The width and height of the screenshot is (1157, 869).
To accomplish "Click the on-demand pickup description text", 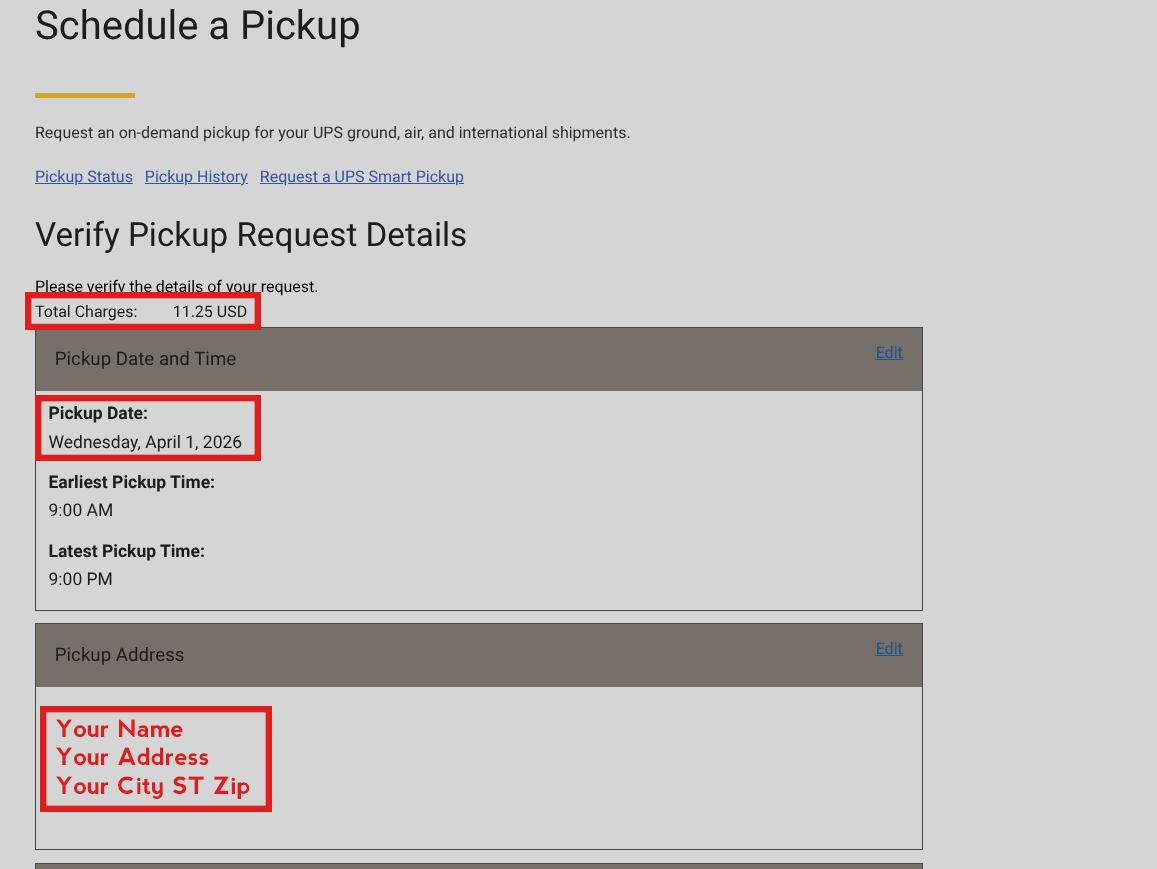I will (332, 133).
